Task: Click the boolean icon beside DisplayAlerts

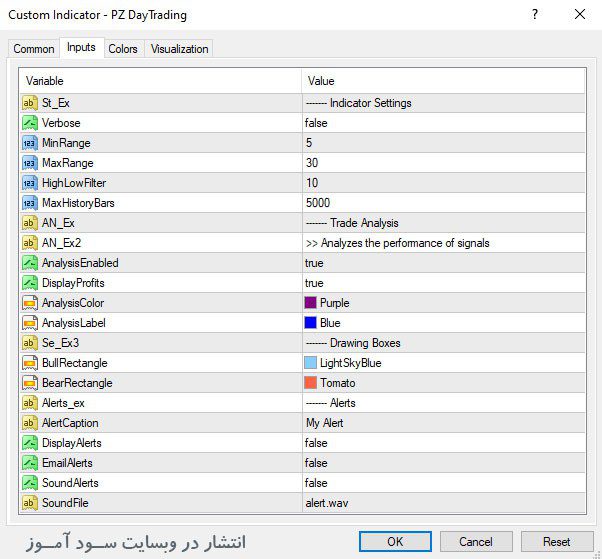Action: pos(30,443)
